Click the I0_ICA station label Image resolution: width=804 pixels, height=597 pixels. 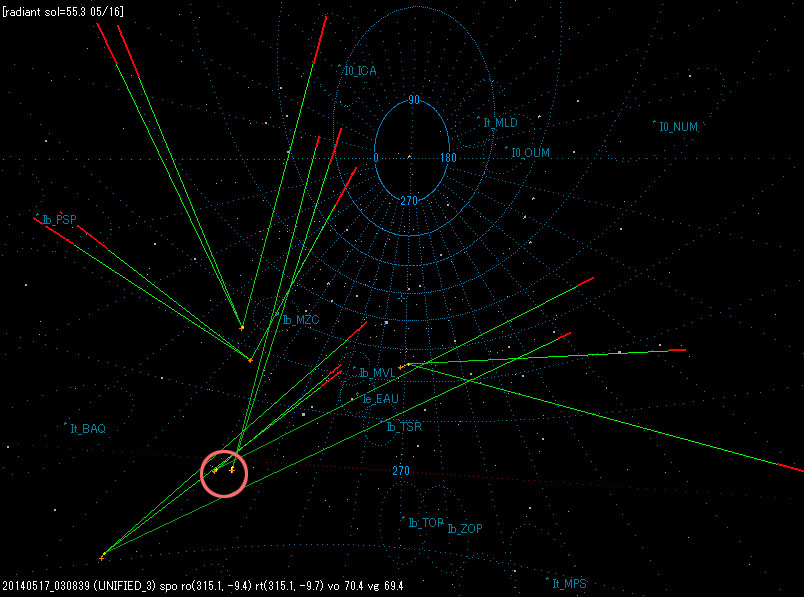click(358, 70)
